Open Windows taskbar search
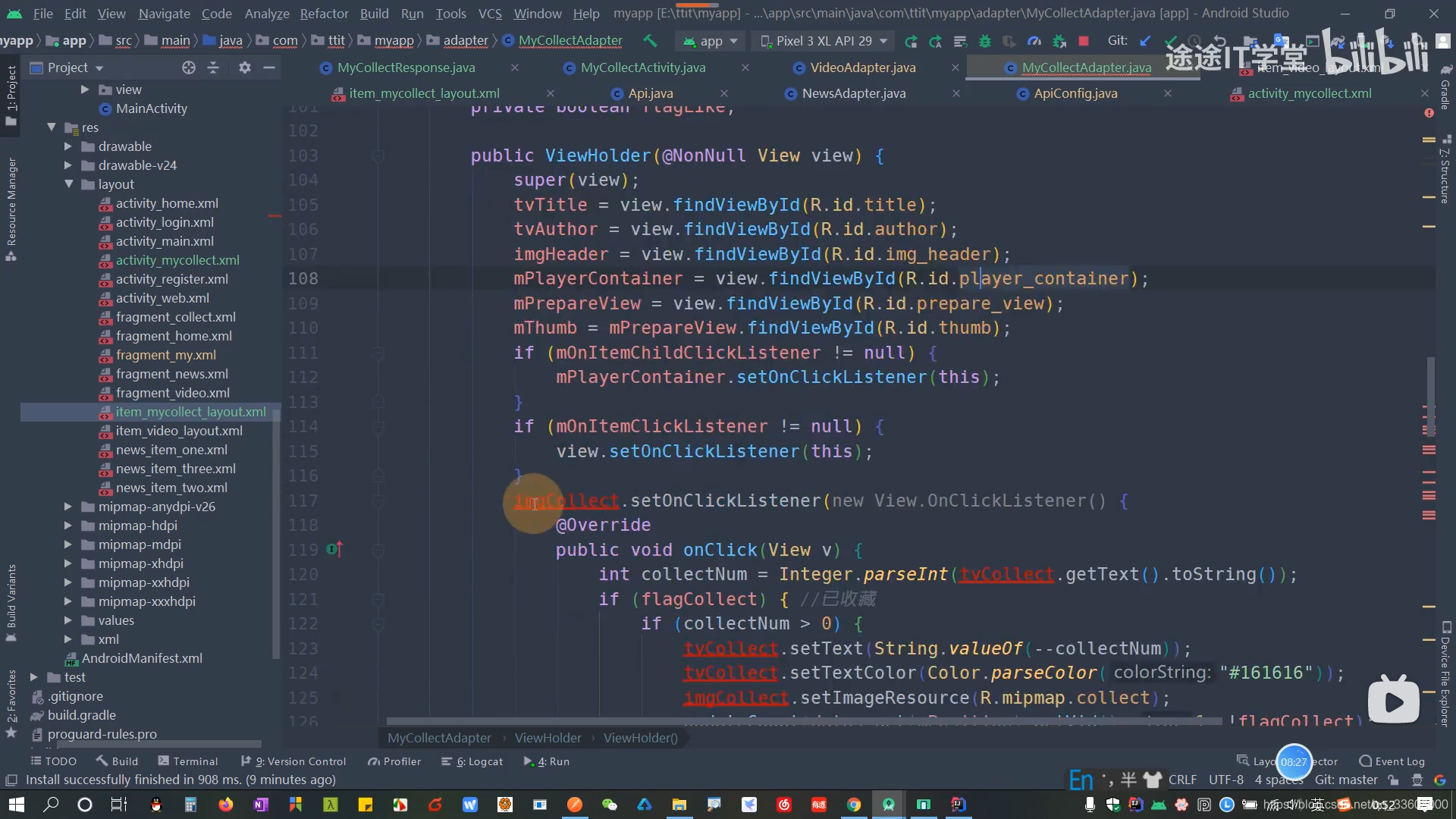 51,805
